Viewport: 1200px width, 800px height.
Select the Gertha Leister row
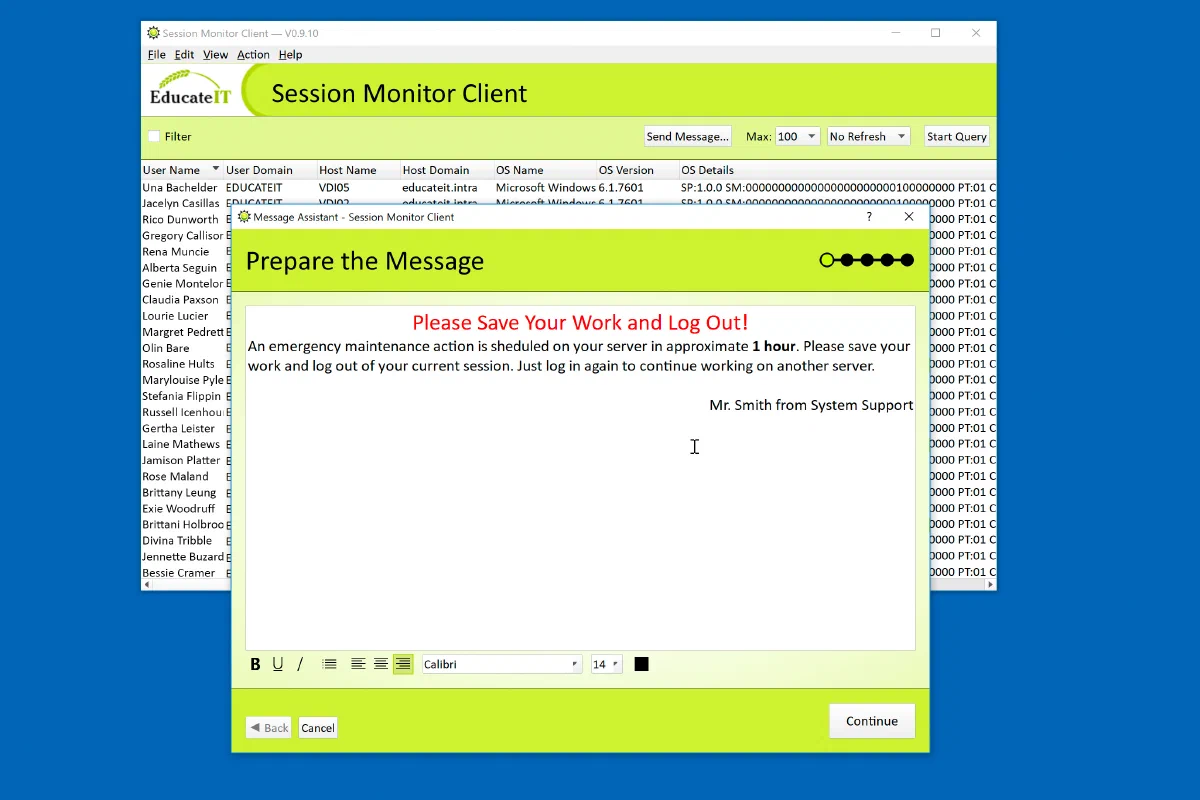[x=186, y=428]
